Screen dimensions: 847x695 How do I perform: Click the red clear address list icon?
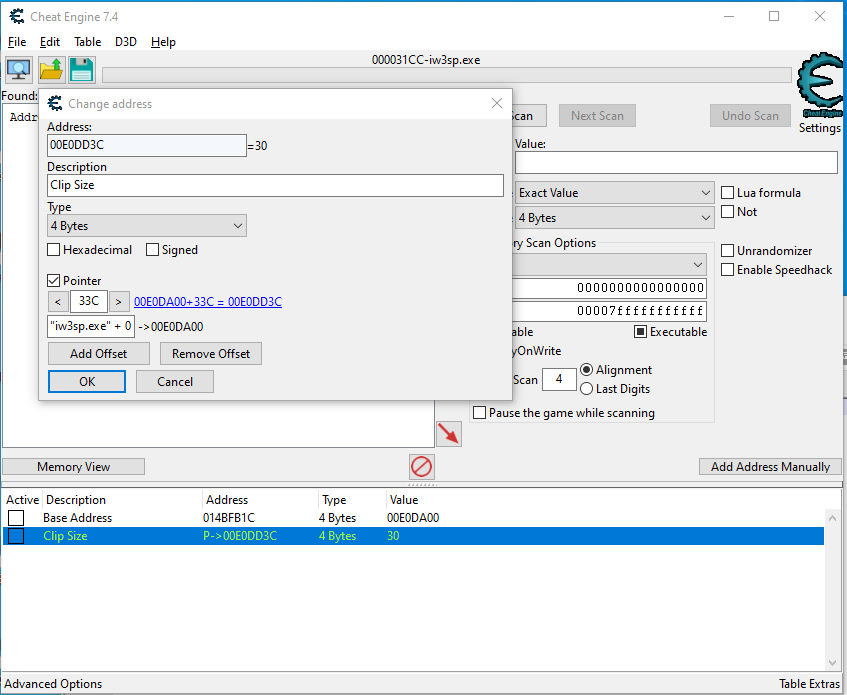[421, 467]
